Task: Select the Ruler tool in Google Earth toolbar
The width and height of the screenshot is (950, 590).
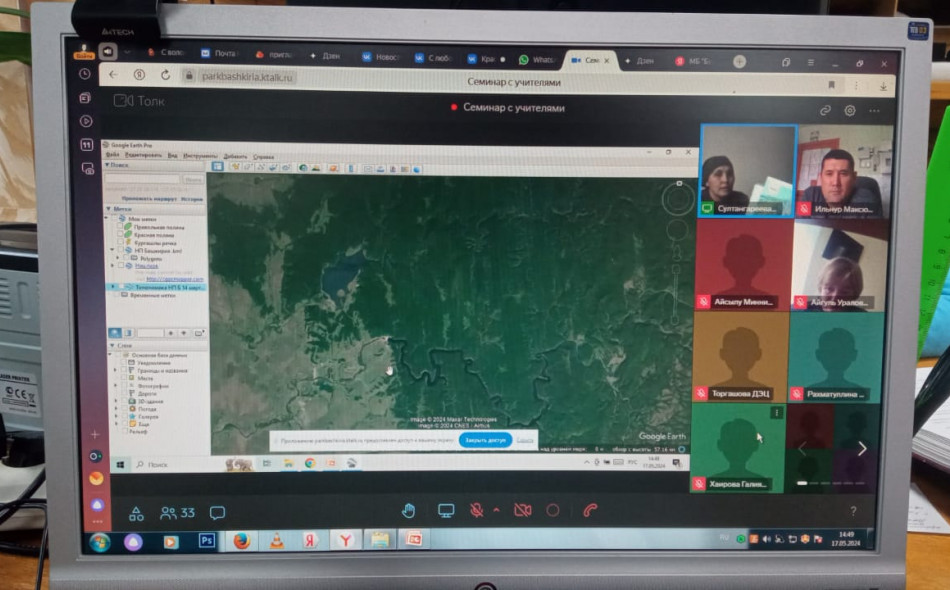Action: 351,168
